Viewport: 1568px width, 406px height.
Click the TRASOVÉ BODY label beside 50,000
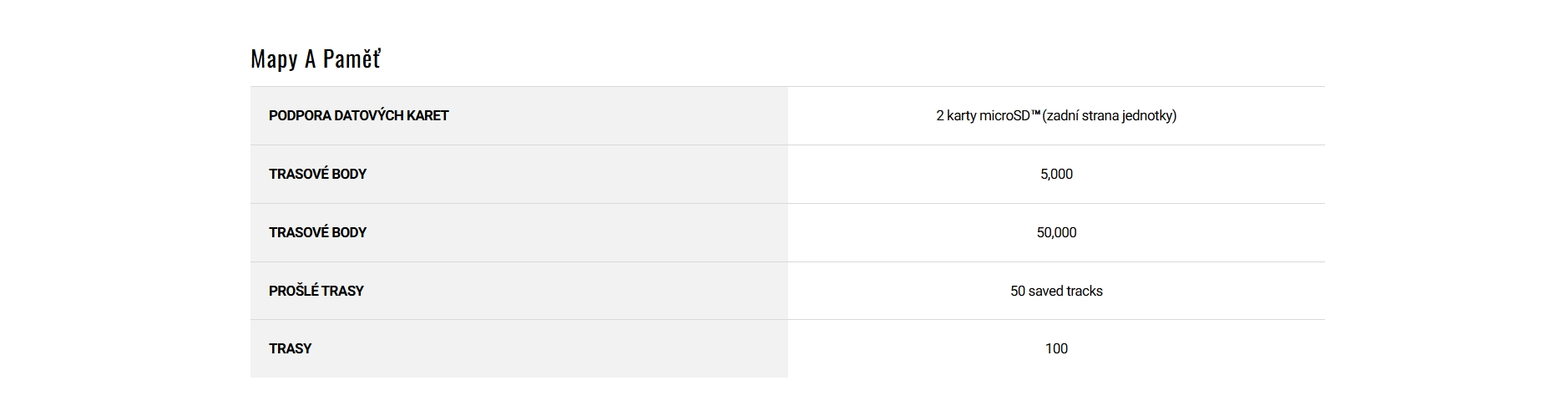pos(317,233)
